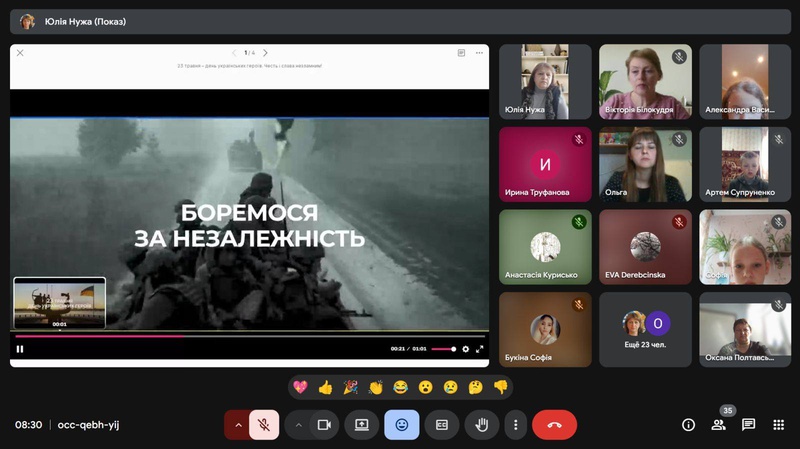
Task: Send thumbs up reaction
Action: pyautogui.click(x=326, y=387)
